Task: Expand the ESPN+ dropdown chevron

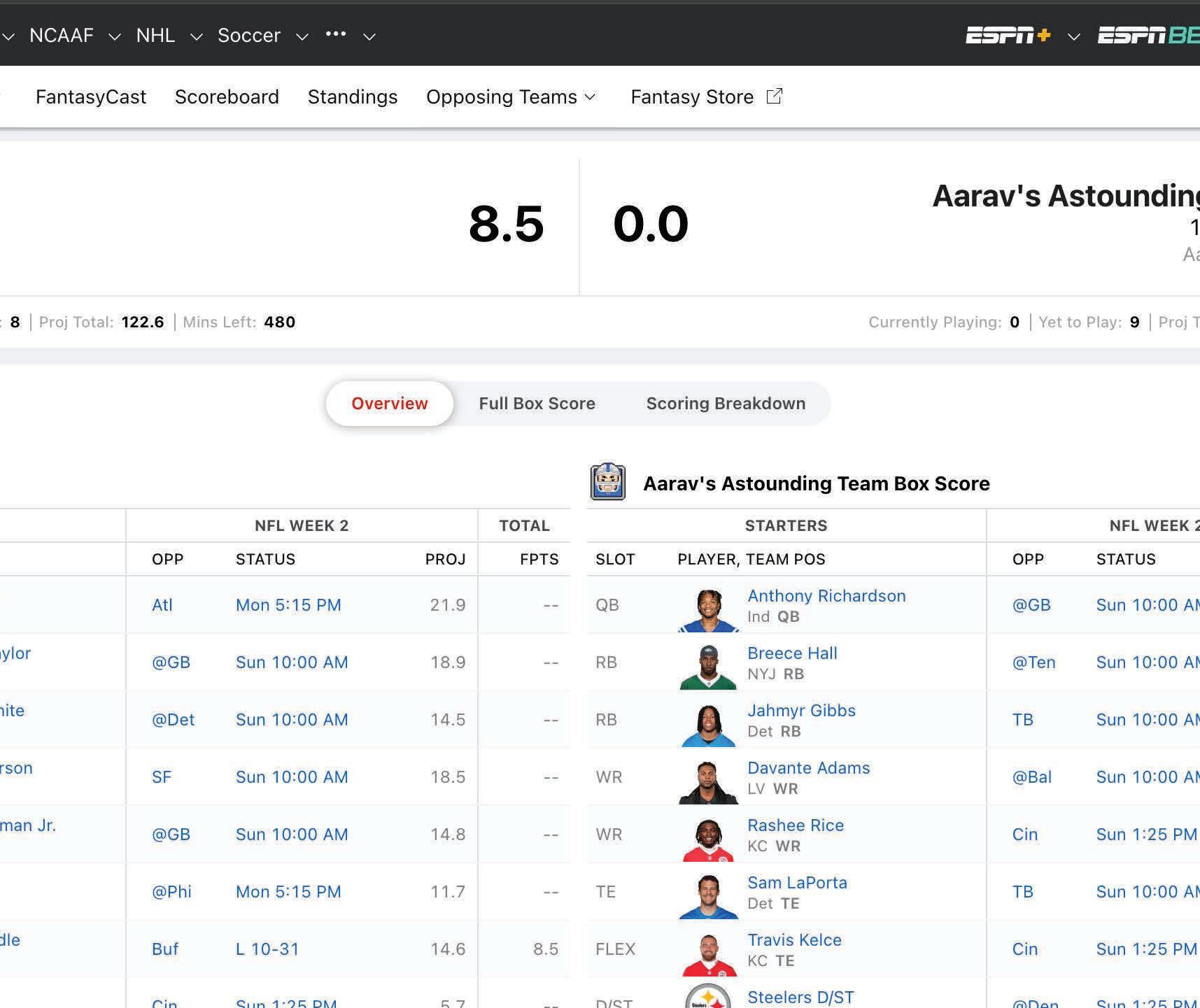Action: coord(1073,36)
